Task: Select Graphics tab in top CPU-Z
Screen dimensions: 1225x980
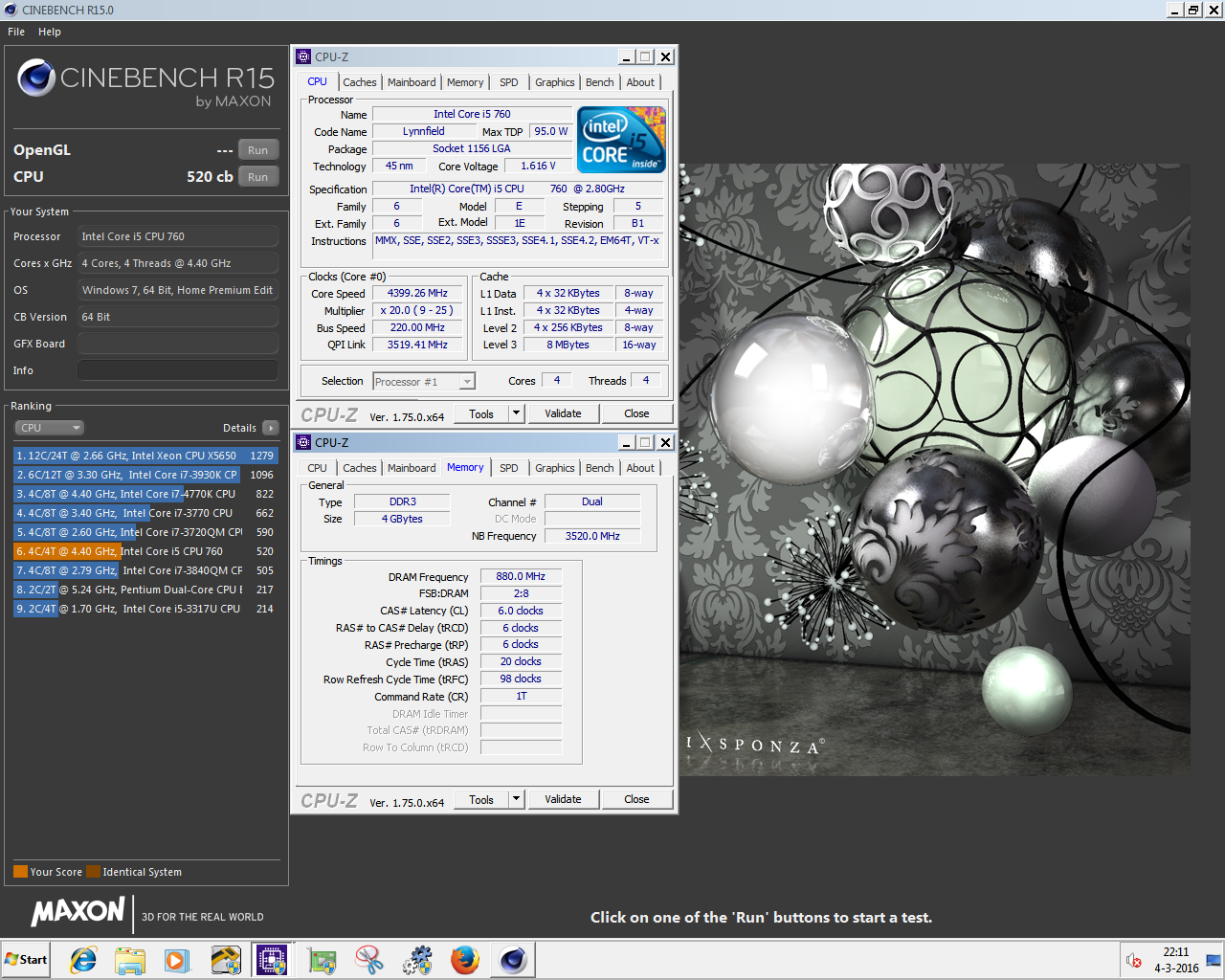Action: [555, 82]
